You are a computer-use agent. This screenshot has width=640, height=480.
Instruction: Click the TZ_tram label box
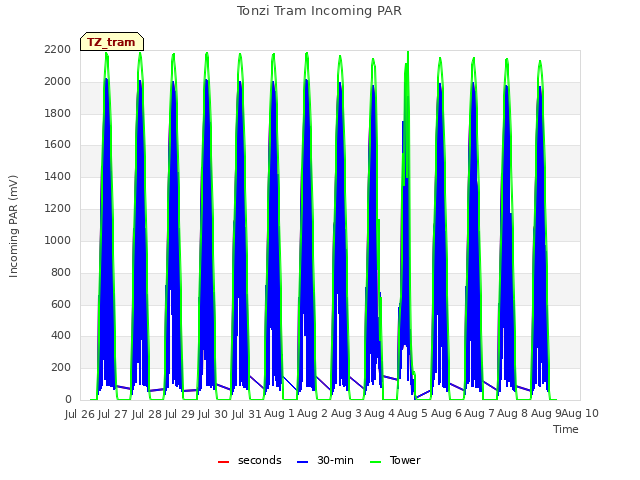click(112, 42)
